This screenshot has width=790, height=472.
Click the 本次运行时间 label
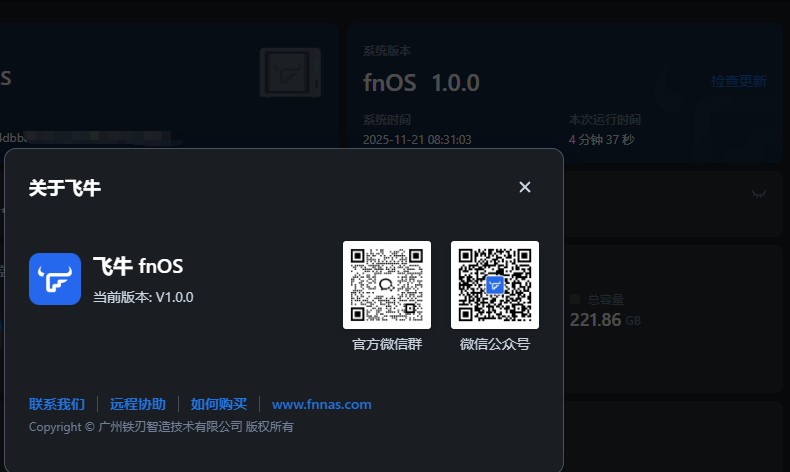pyautogui.click(x=605, y=120)
